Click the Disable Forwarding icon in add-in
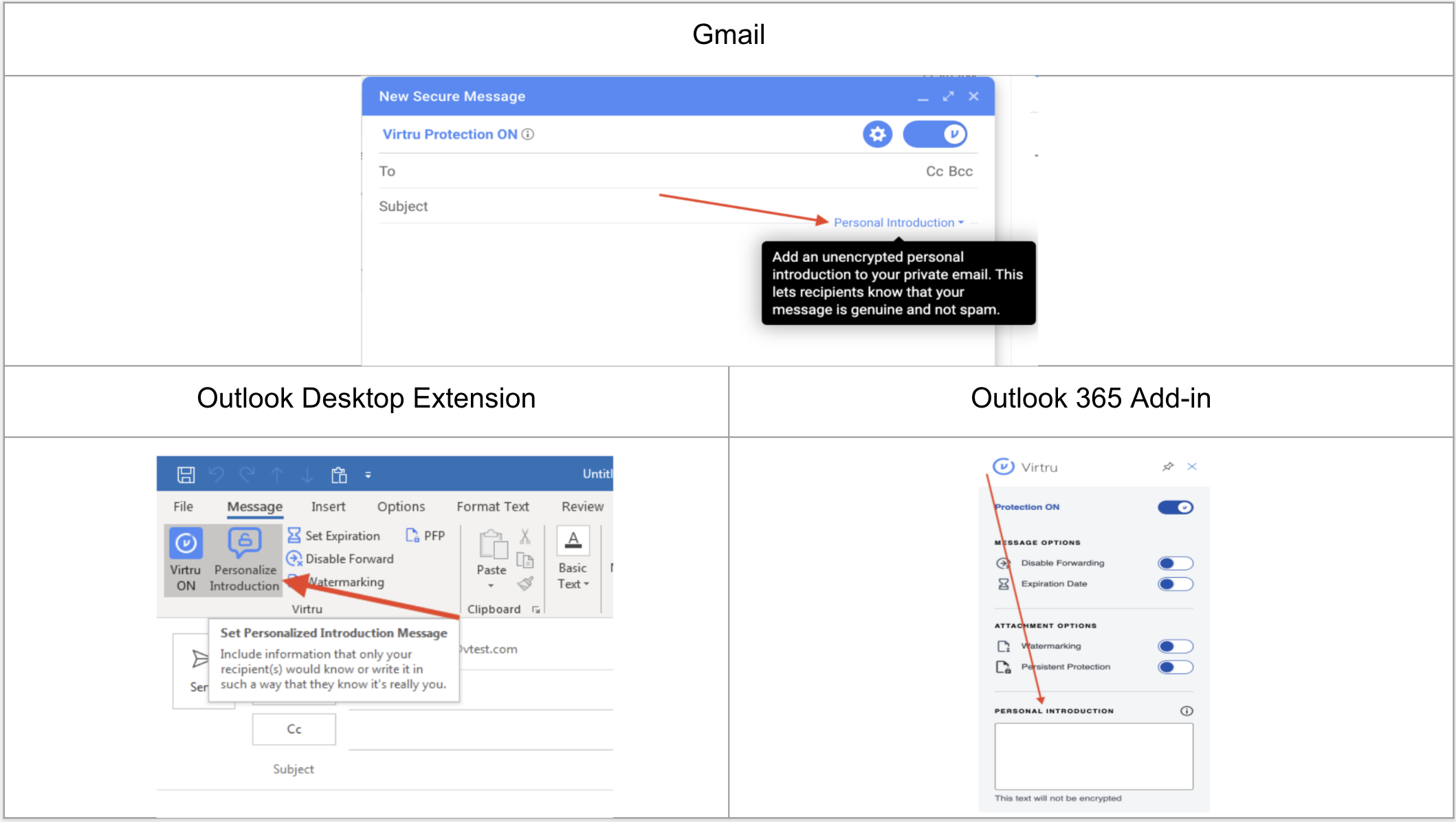 click(1004, 564)
